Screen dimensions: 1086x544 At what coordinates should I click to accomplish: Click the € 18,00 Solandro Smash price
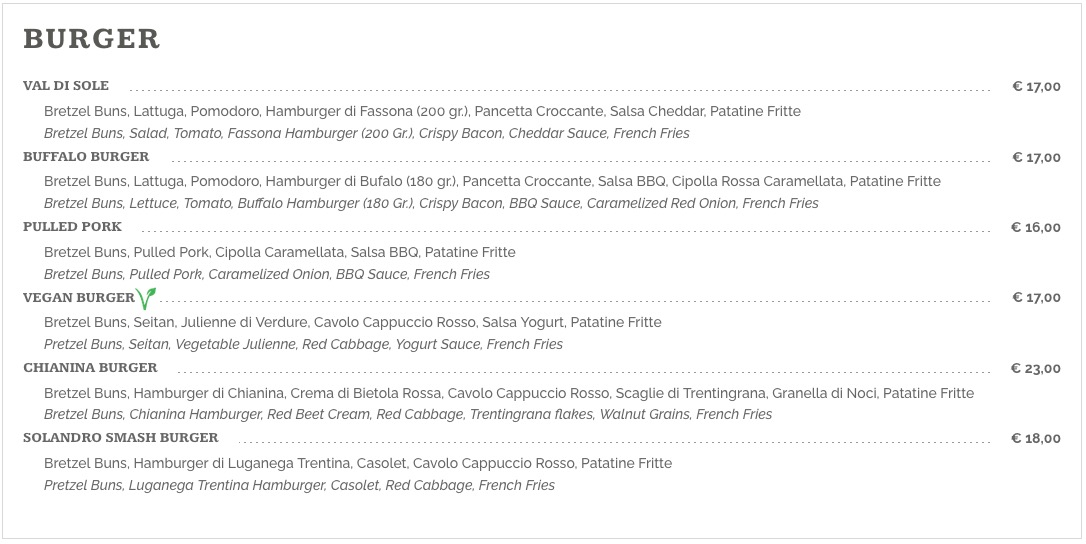click(x=1036, y=439)
